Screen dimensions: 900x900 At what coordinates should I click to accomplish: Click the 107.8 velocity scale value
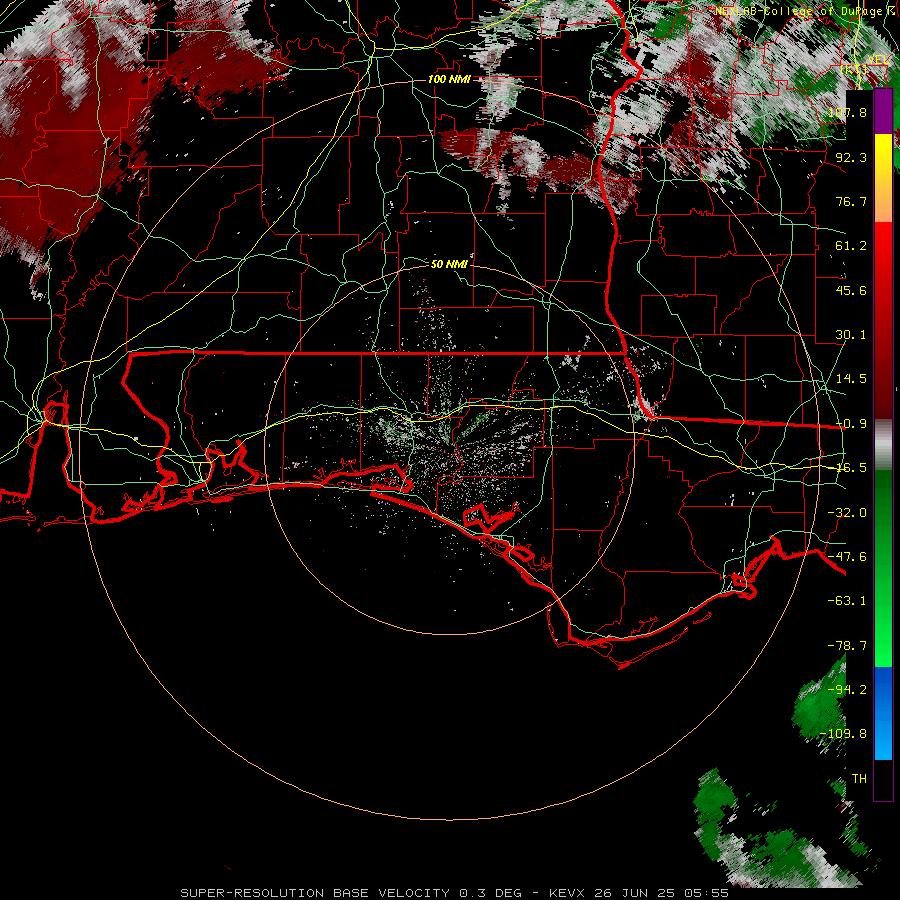coord(847,112)
